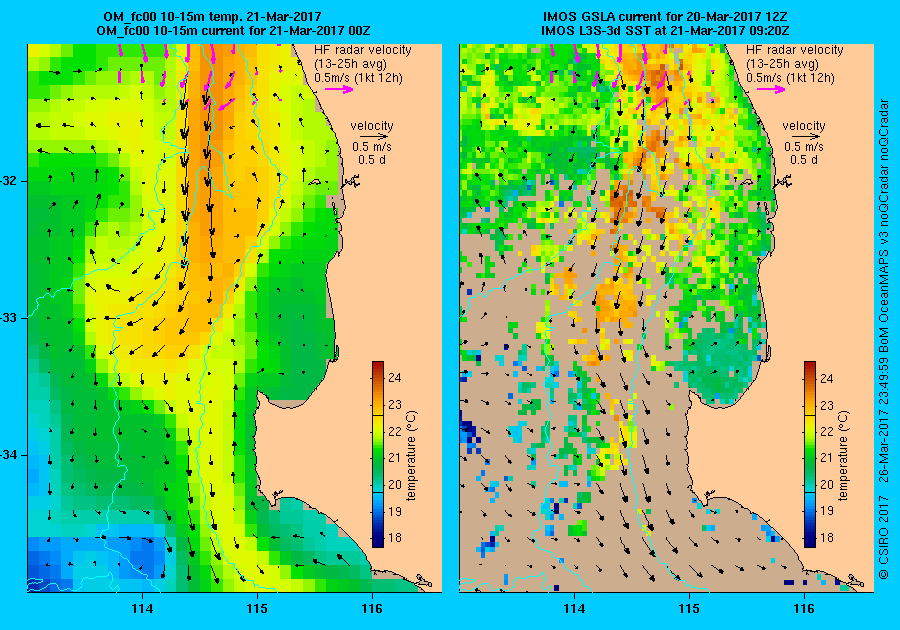This screenshot has width=900, height=630.
Task: Click longitude label '115' under IMOS map
Action: click(x=689, y=609)
